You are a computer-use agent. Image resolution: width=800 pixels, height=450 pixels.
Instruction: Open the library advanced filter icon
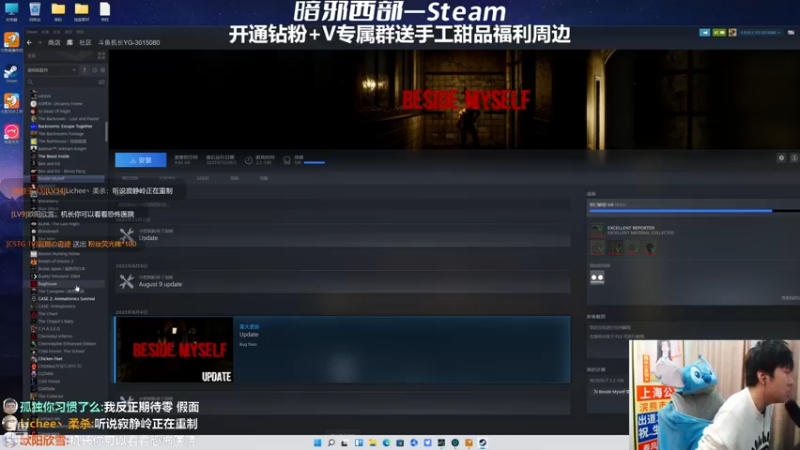(x=102, y=82)
